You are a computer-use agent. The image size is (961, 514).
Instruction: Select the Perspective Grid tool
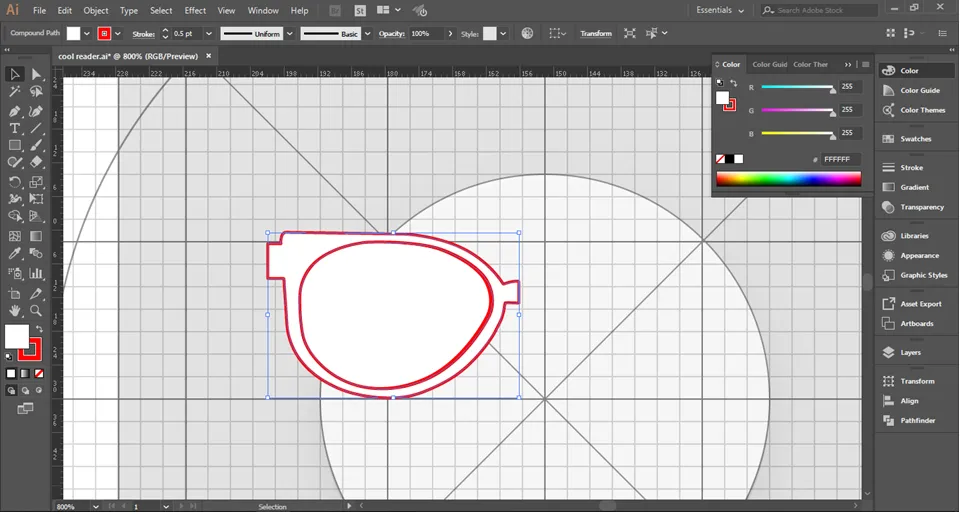(x=36, y=217)
